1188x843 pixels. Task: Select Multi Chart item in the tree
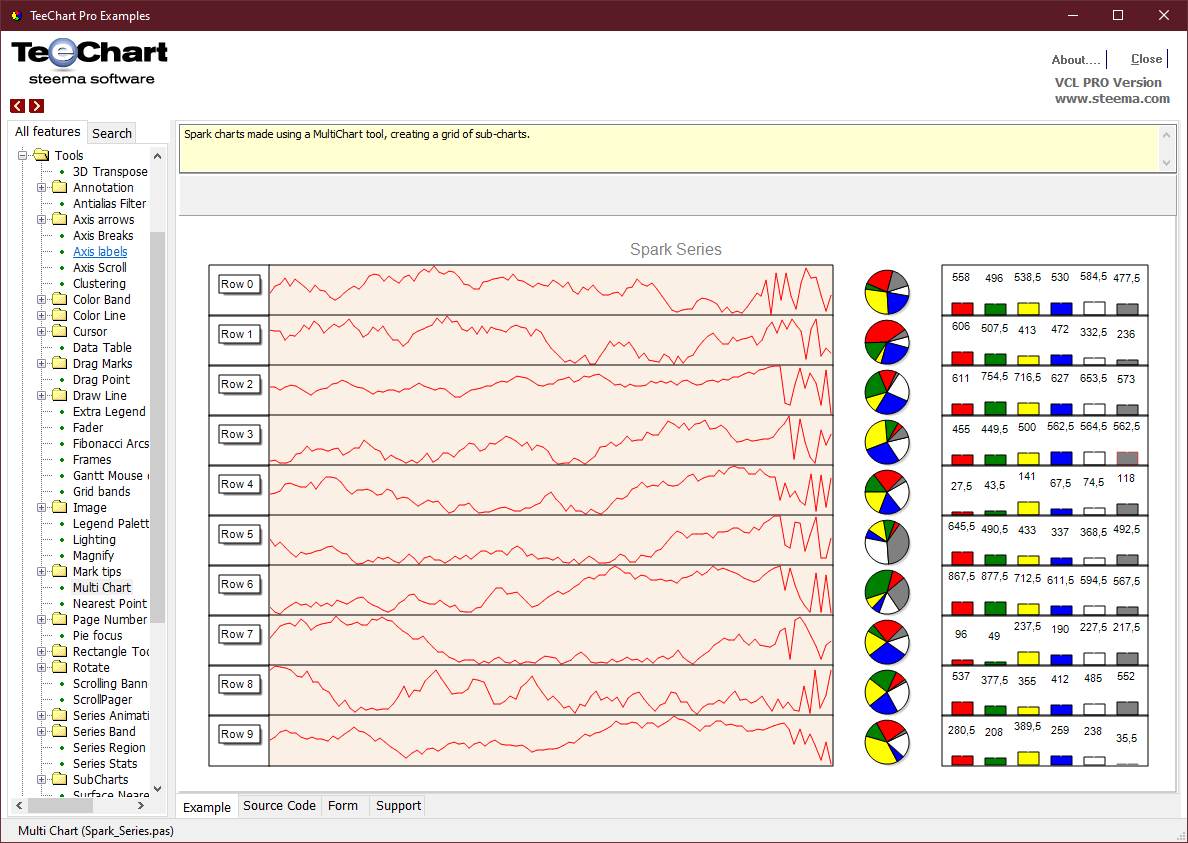[102, 588]
